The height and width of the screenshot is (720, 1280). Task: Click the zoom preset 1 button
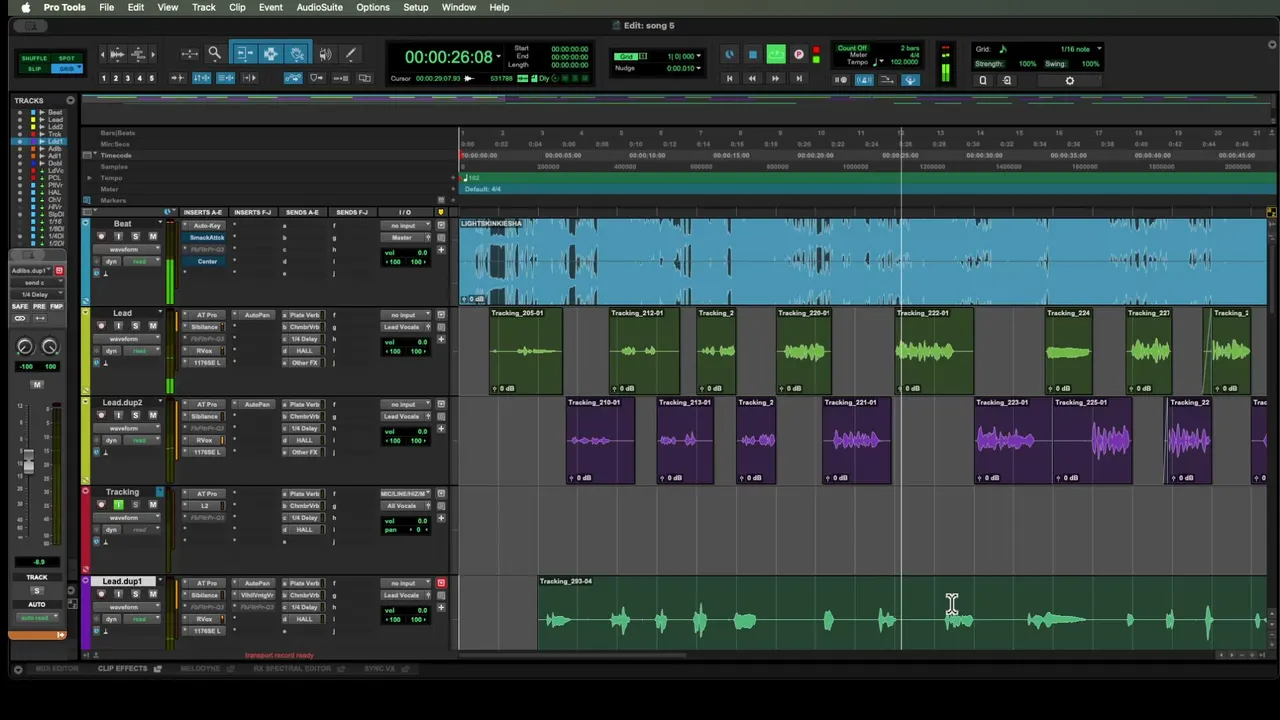coord(104,78)
